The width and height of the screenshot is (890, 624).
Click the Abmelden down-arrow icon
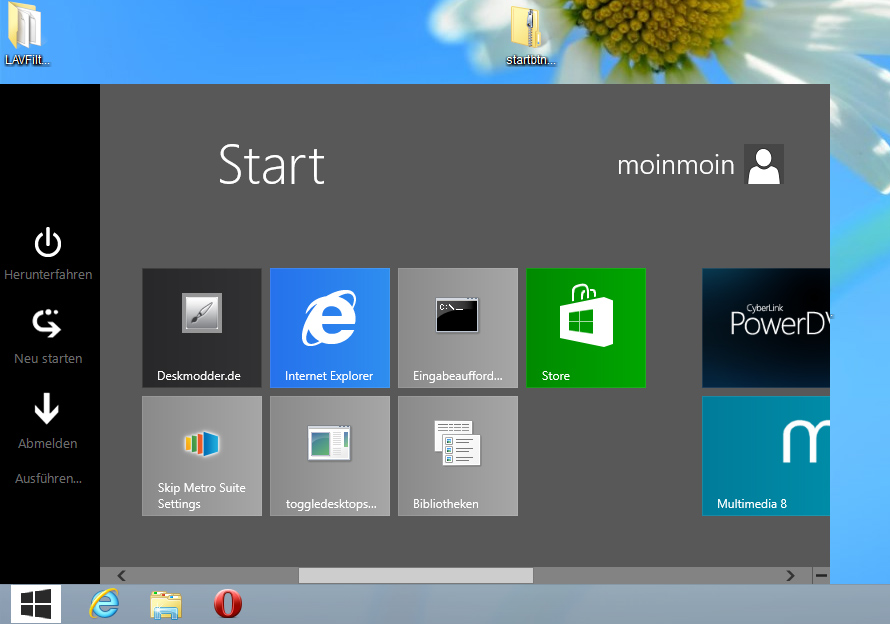(47, 409)
